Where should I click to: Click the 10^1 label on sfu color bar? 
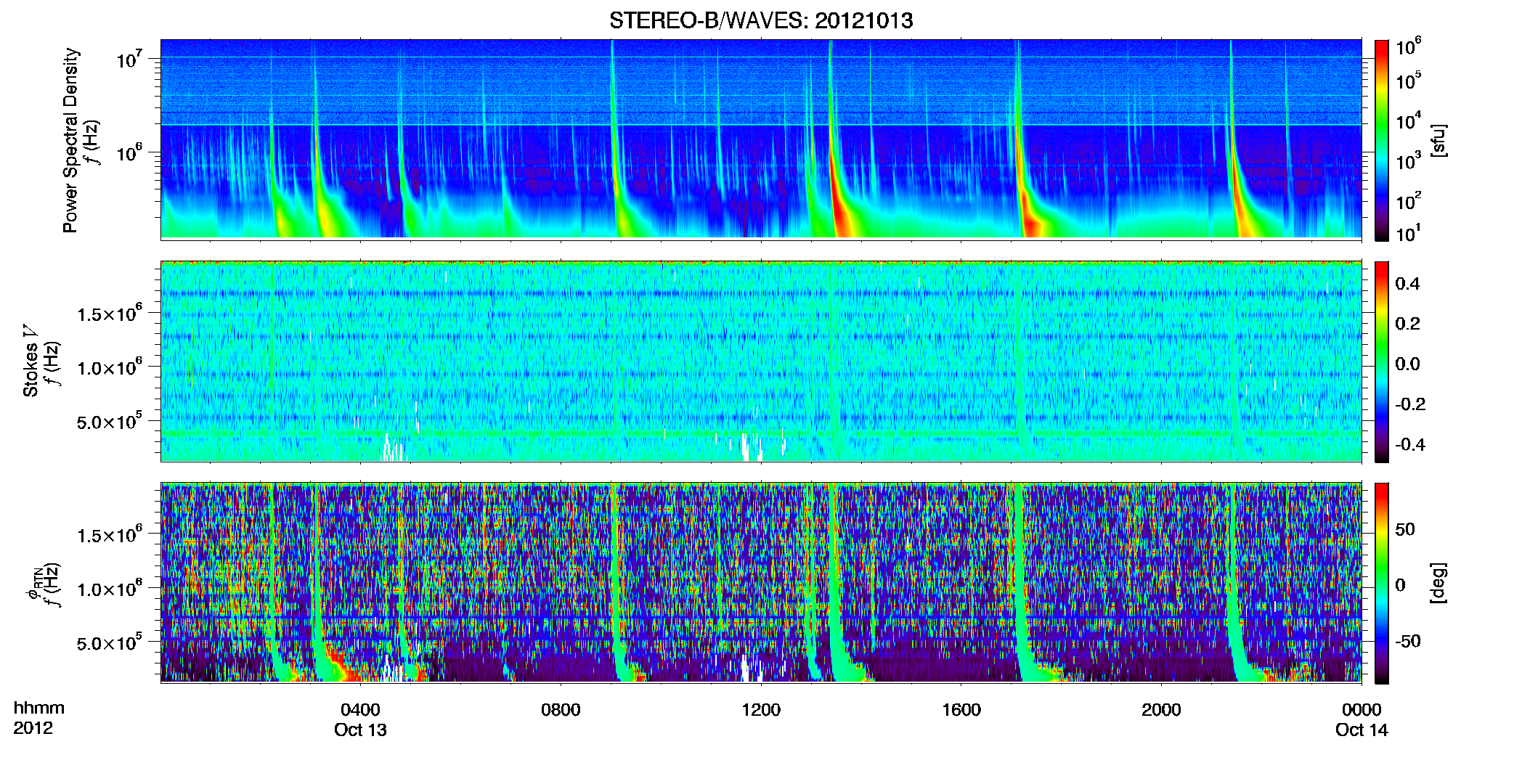pos(1409,233)
